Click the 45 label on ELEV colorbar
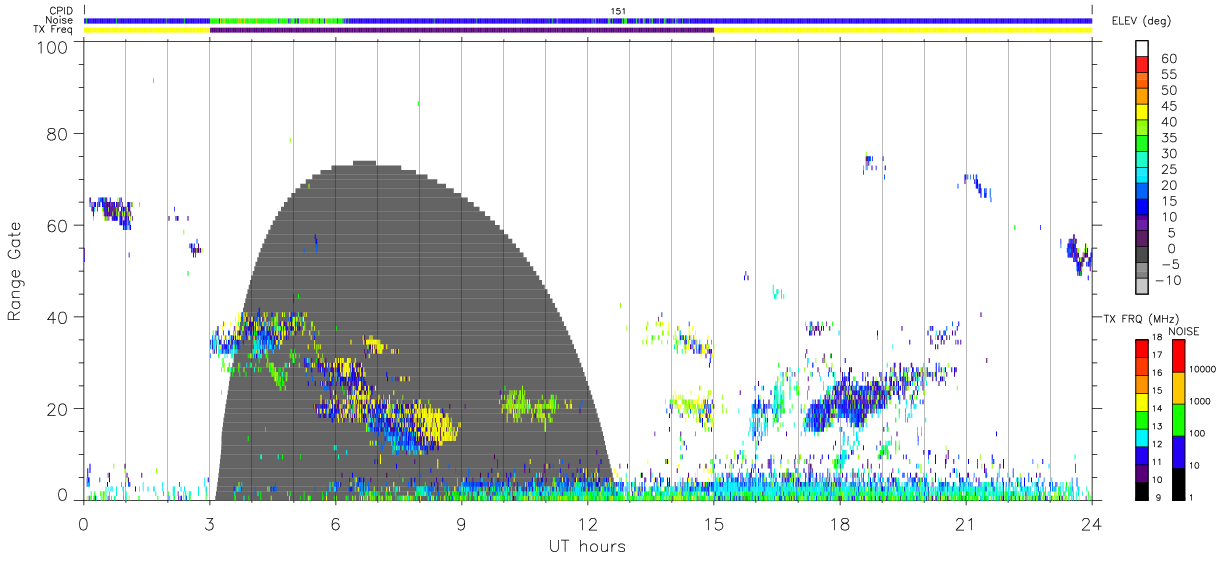 pyautogui.click(x=1167, y=106)
